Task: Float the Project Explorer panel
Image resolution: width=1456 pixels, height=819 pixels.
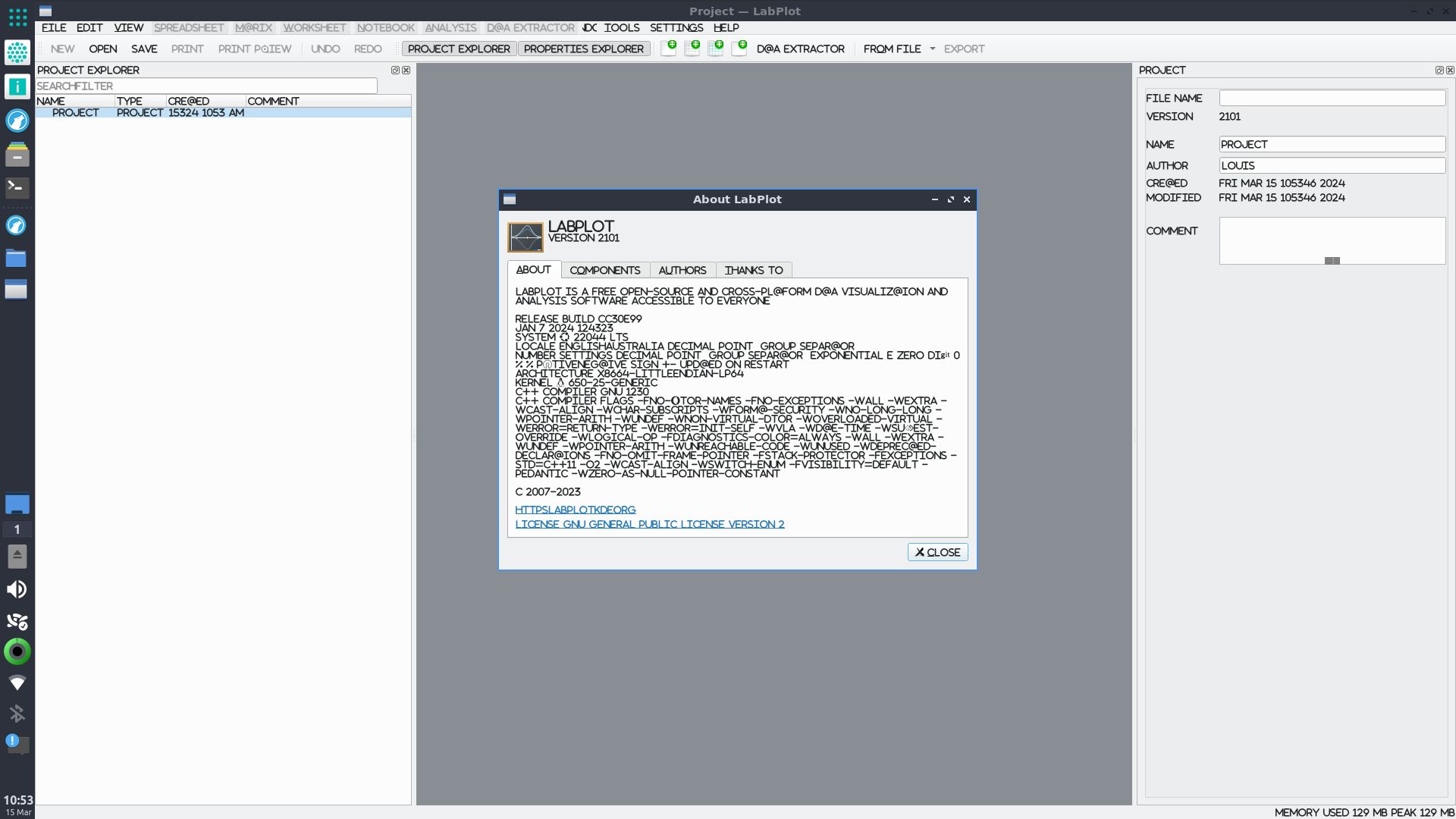Action: 394,70
